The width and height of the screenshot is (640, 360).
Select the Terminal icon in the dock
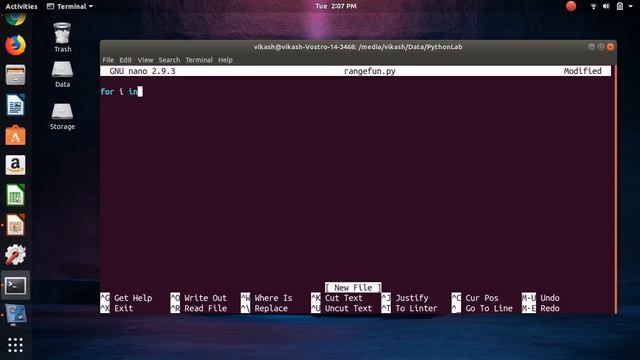tap(16, 285)
